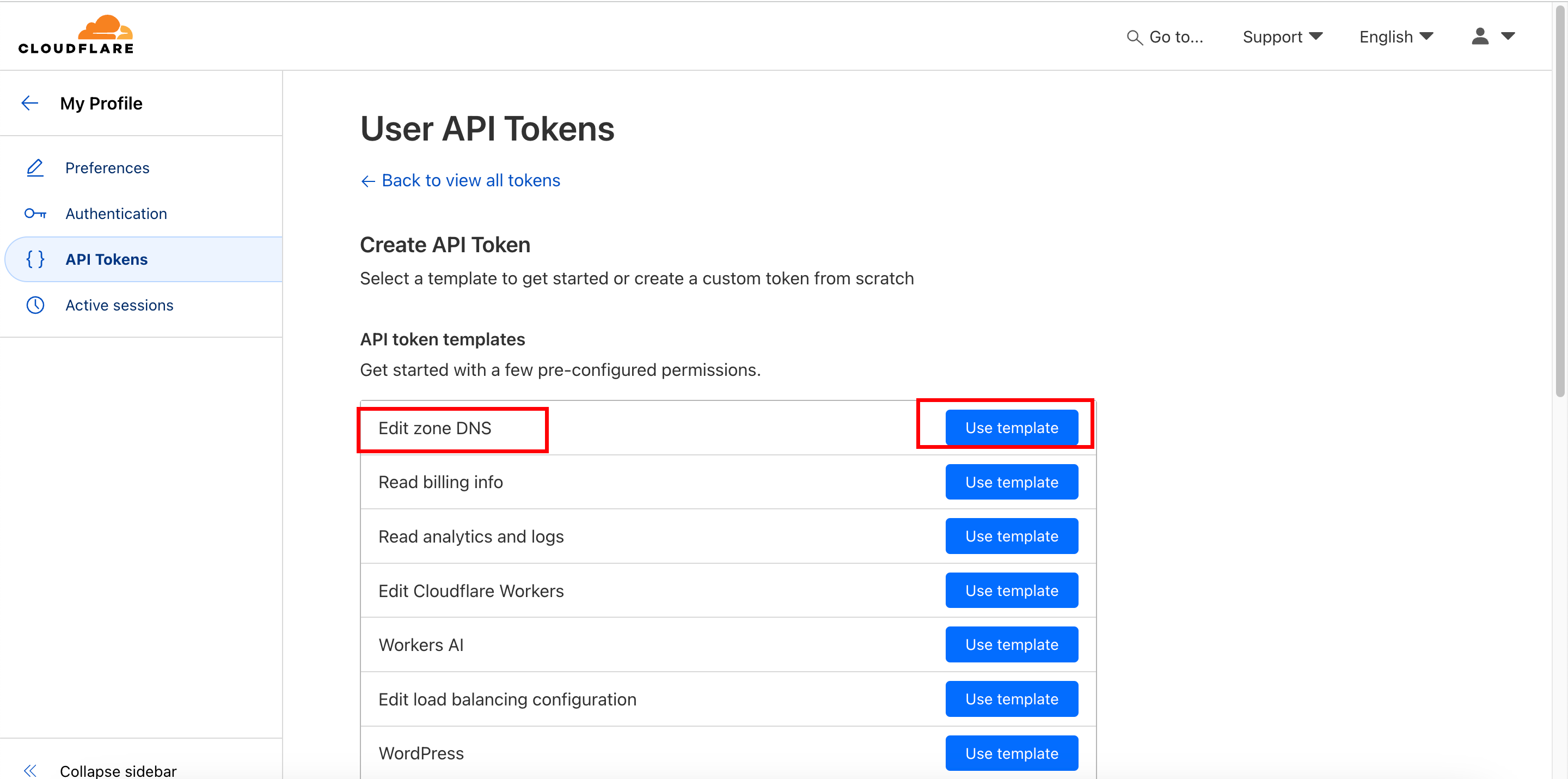Click the Collapse sidebar double-chevron icon
Screen dimensions: 1568x779
(x=30, y=770)
